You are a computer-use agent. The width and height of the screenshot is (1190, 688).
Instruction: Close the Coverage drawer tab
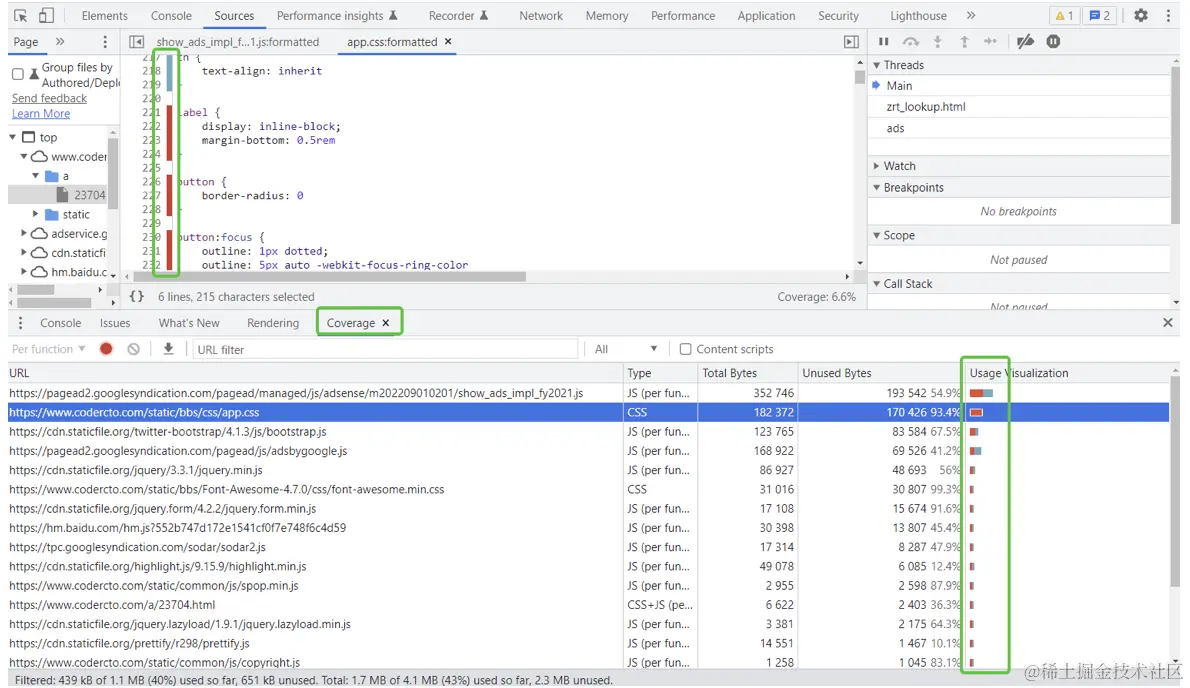(386, 323)
